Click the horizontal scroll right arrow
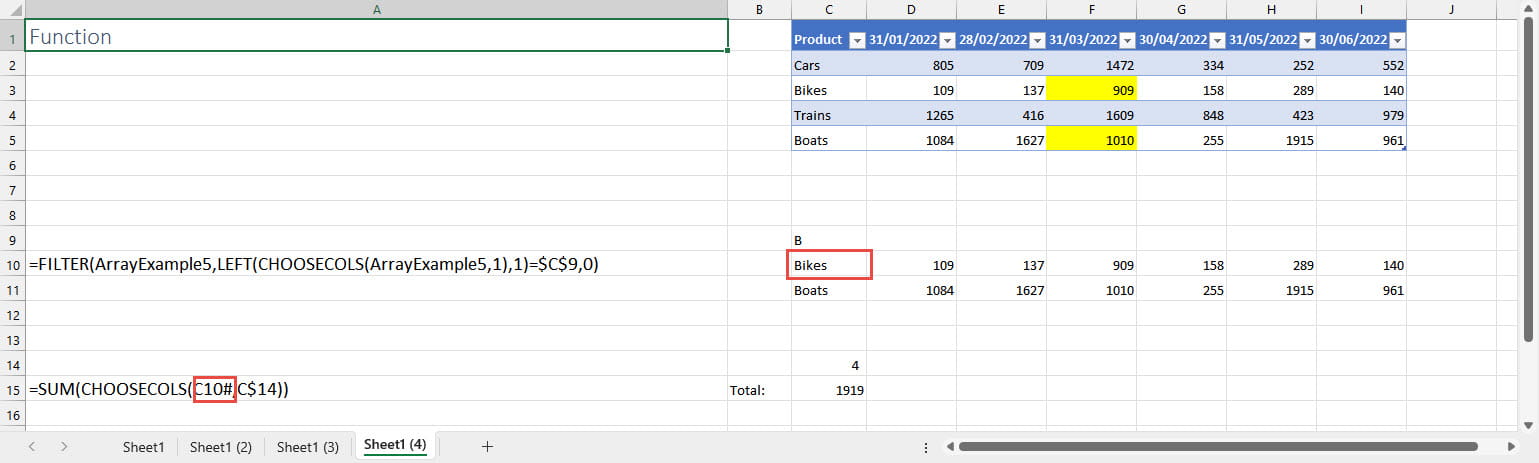The image size is (1539, 463). click(1513, 447)
